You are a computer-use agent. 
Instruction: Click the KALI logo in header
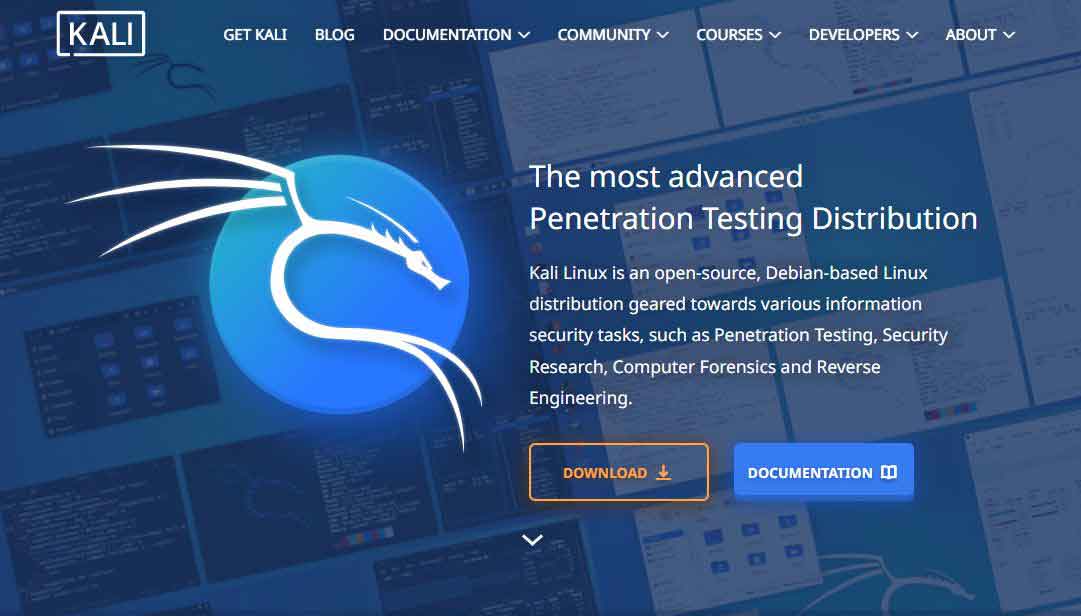click(101, 34)
